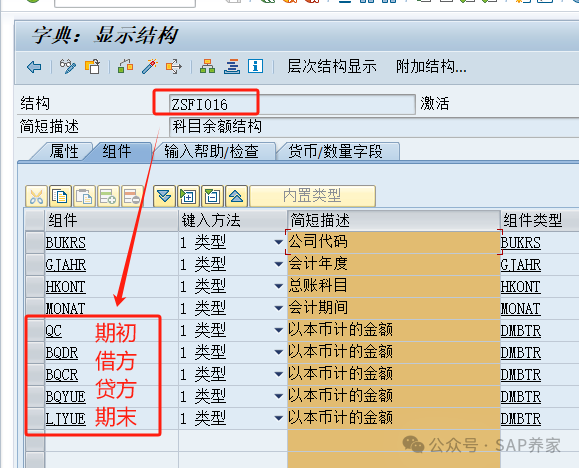
Task: Click the magic wand activate icon
Action: pos(150,67)
